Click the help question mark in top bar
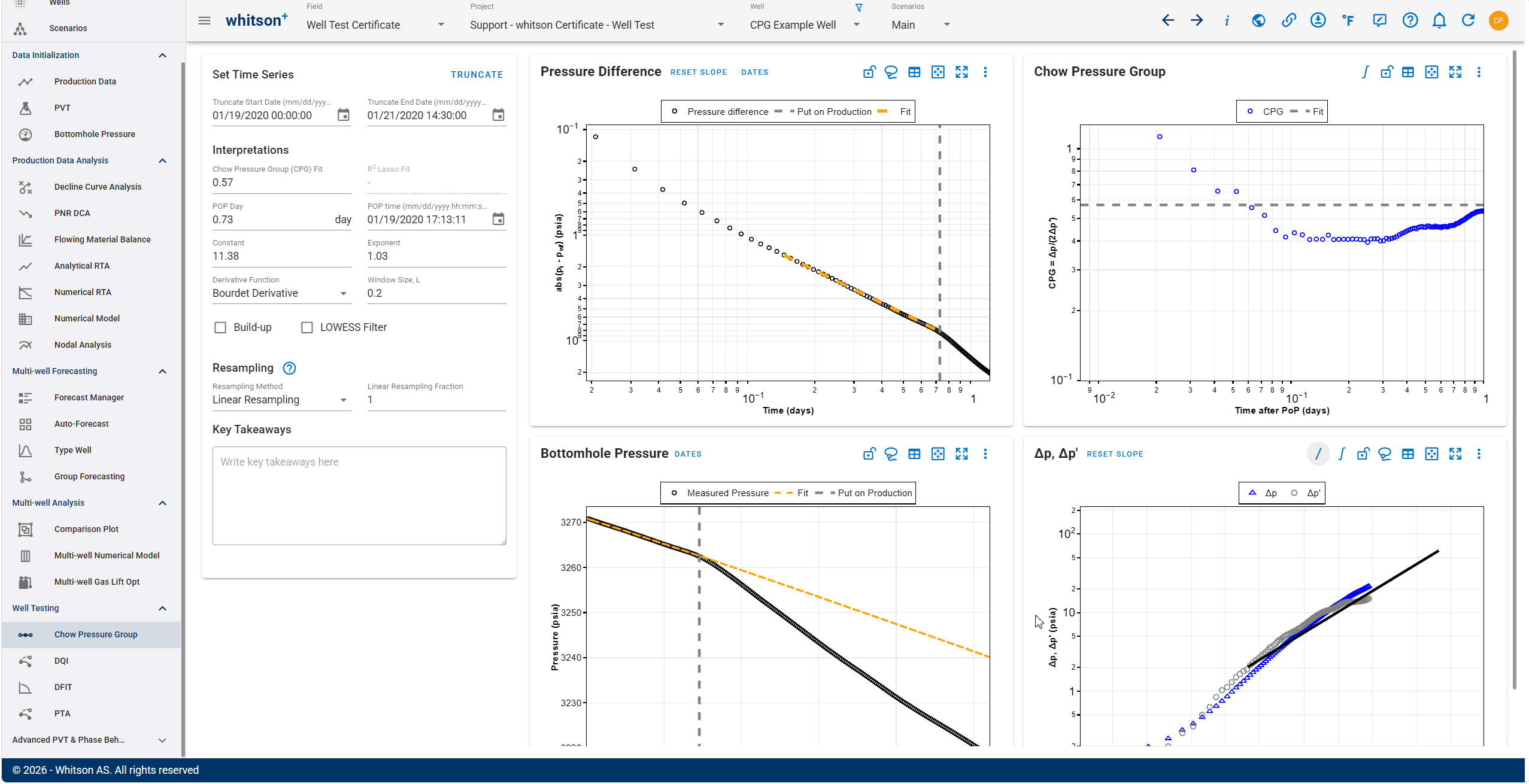The image size is (1529, 784). point(1410,21)
